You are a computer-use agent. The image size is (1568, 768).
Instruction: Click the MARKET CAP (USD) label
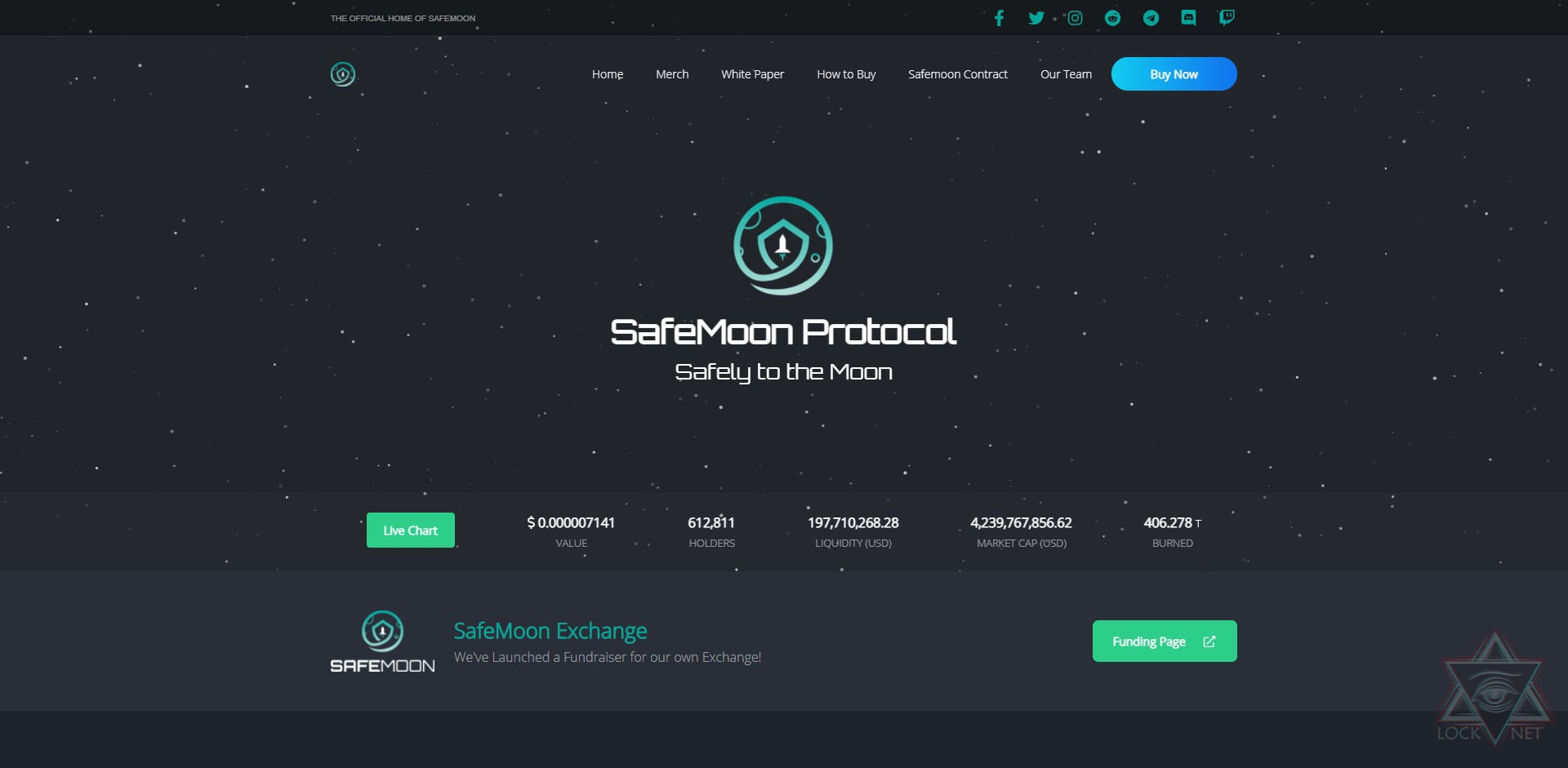click(x=1022, y=544)
